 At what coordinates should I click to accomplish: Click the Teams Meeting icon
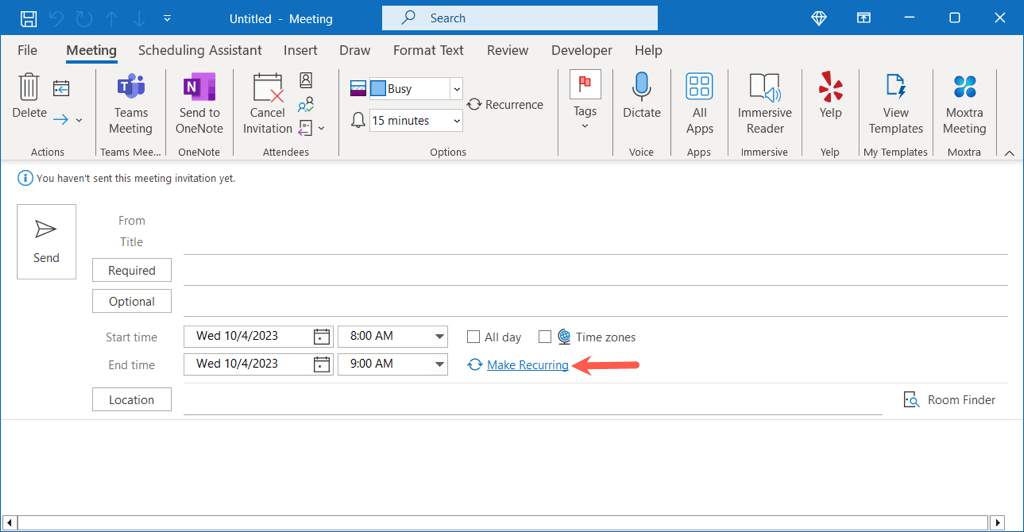coord(130,90)
